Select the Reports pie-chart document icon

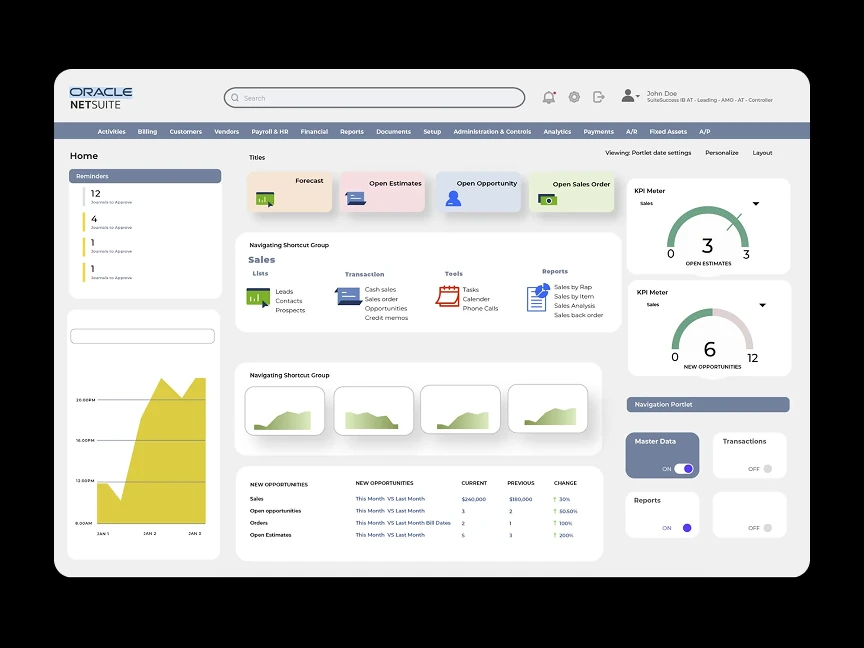(538, 297)
